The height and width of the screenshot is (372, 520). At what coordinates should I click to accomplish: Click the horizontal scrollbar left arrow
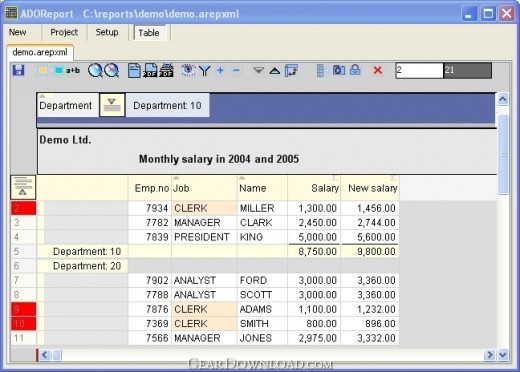pos(45,355)
